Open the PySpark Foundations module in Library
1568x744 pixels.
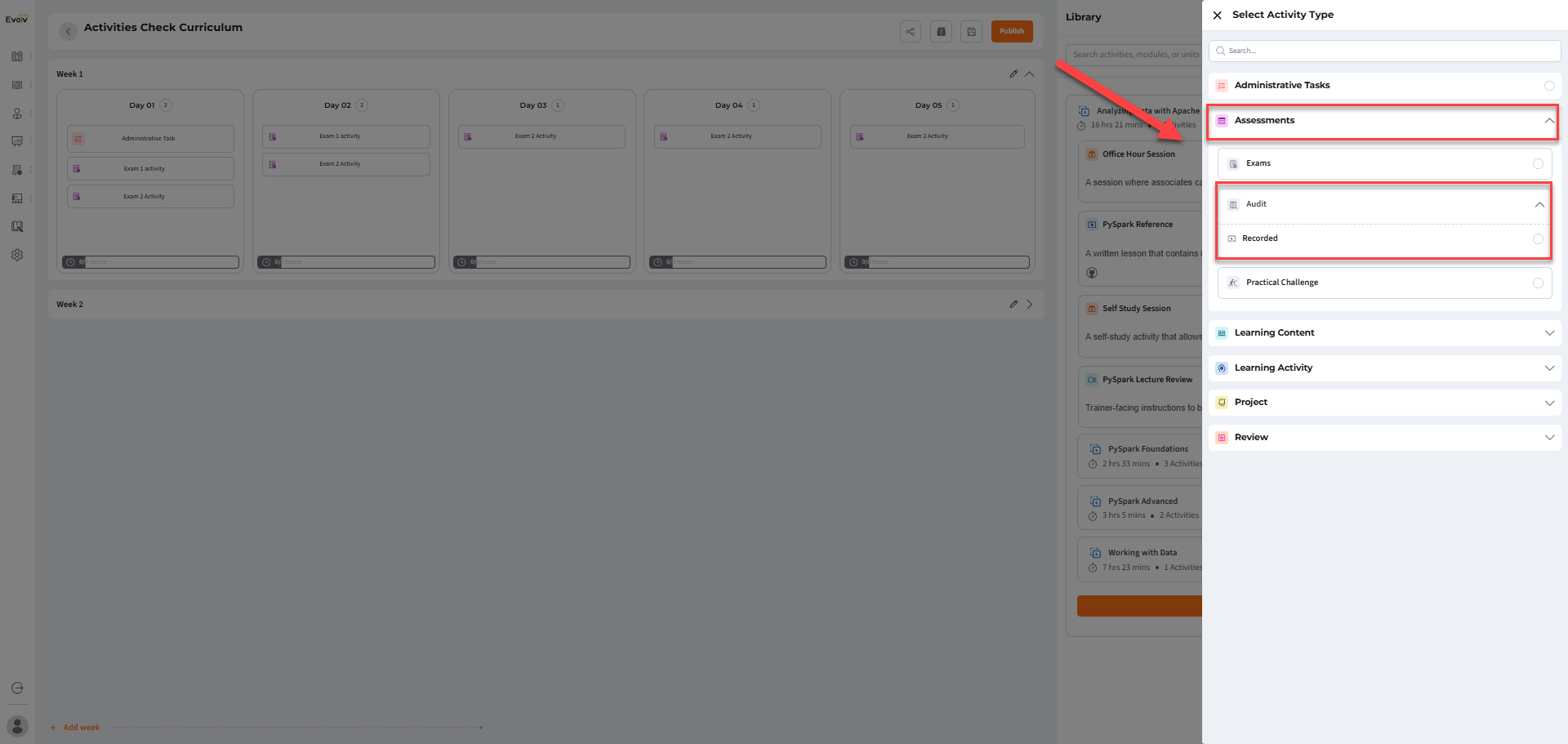tap(1140, 457)
